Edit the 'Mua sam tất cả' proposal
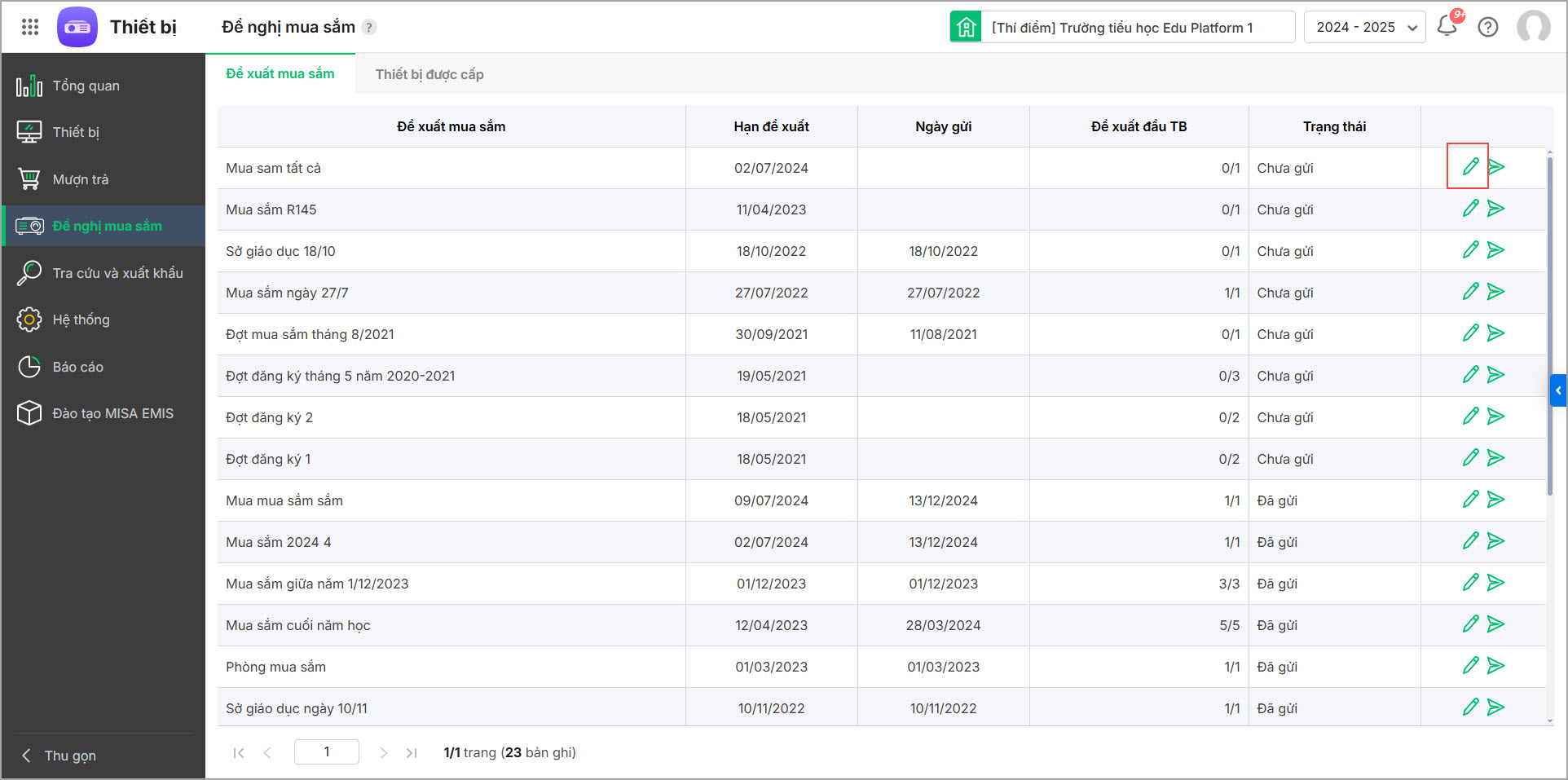 click(1470, 167)
